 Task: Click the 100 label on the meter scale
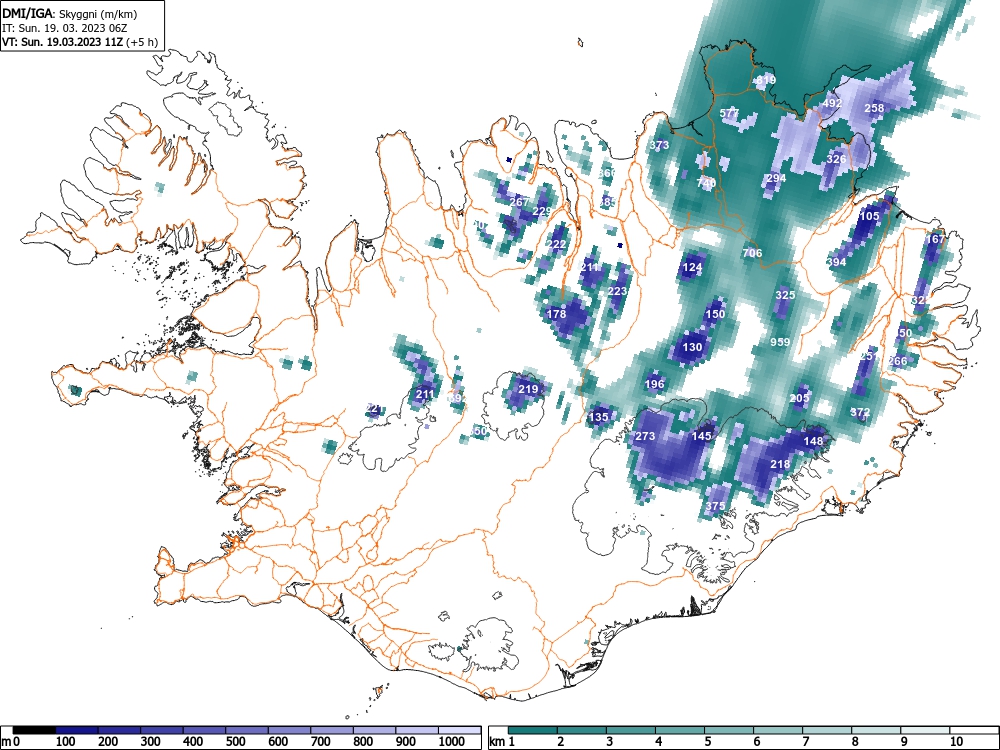click(66, 742)
